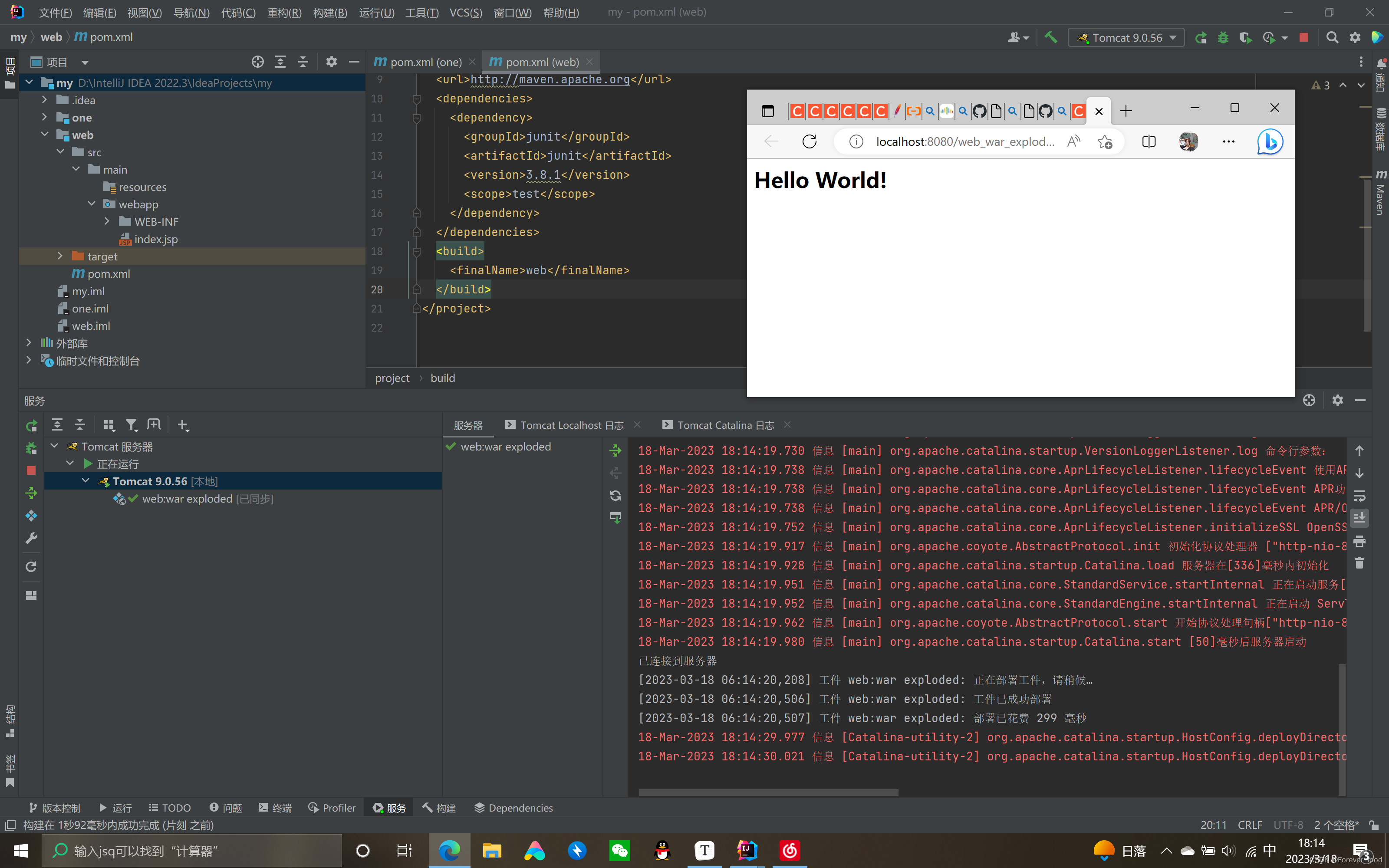The width and height of the screenshot is (1389, 868).
Task: Expand the WEB-INF folder
Action: [x=107, y=221]
